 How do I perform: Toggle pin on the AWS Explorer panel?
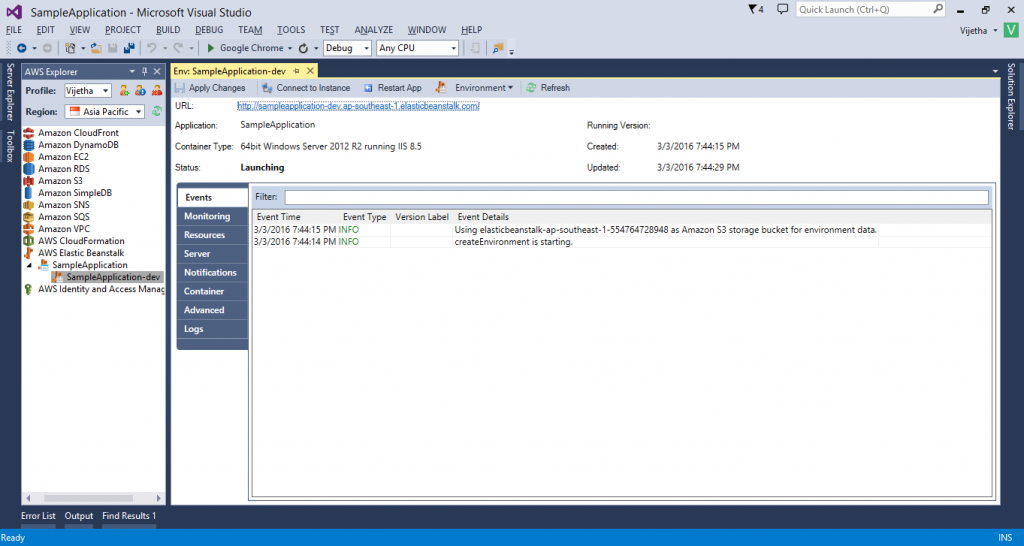tap(144, 72)
